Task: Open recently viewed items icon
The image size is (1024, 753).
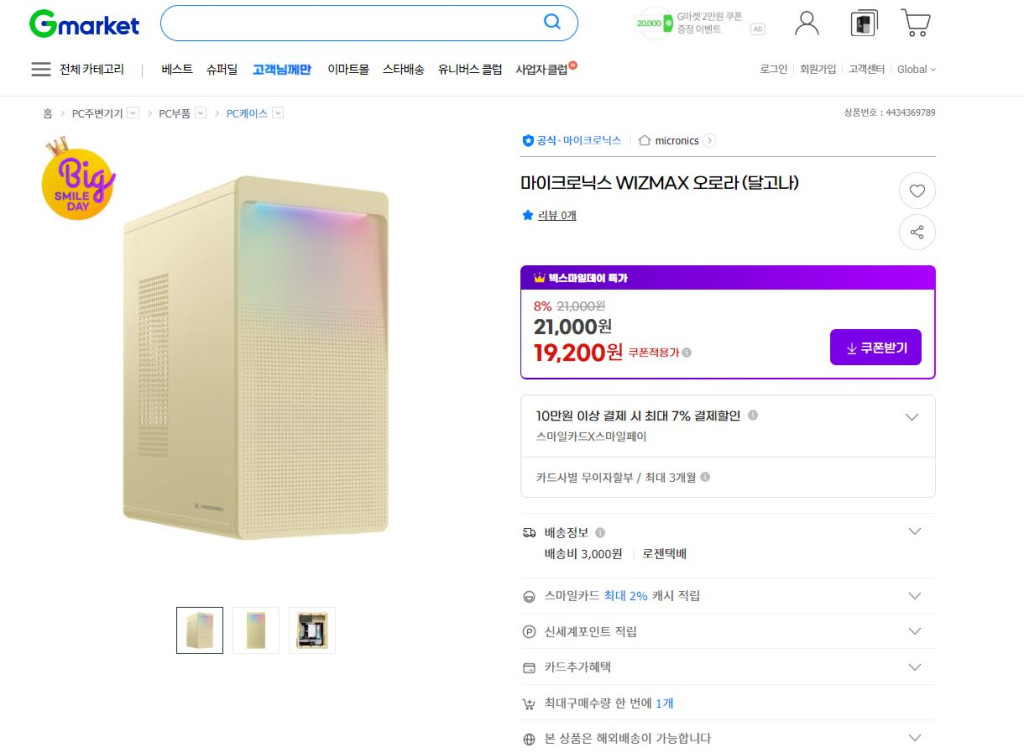Action: tap(863, 22)
